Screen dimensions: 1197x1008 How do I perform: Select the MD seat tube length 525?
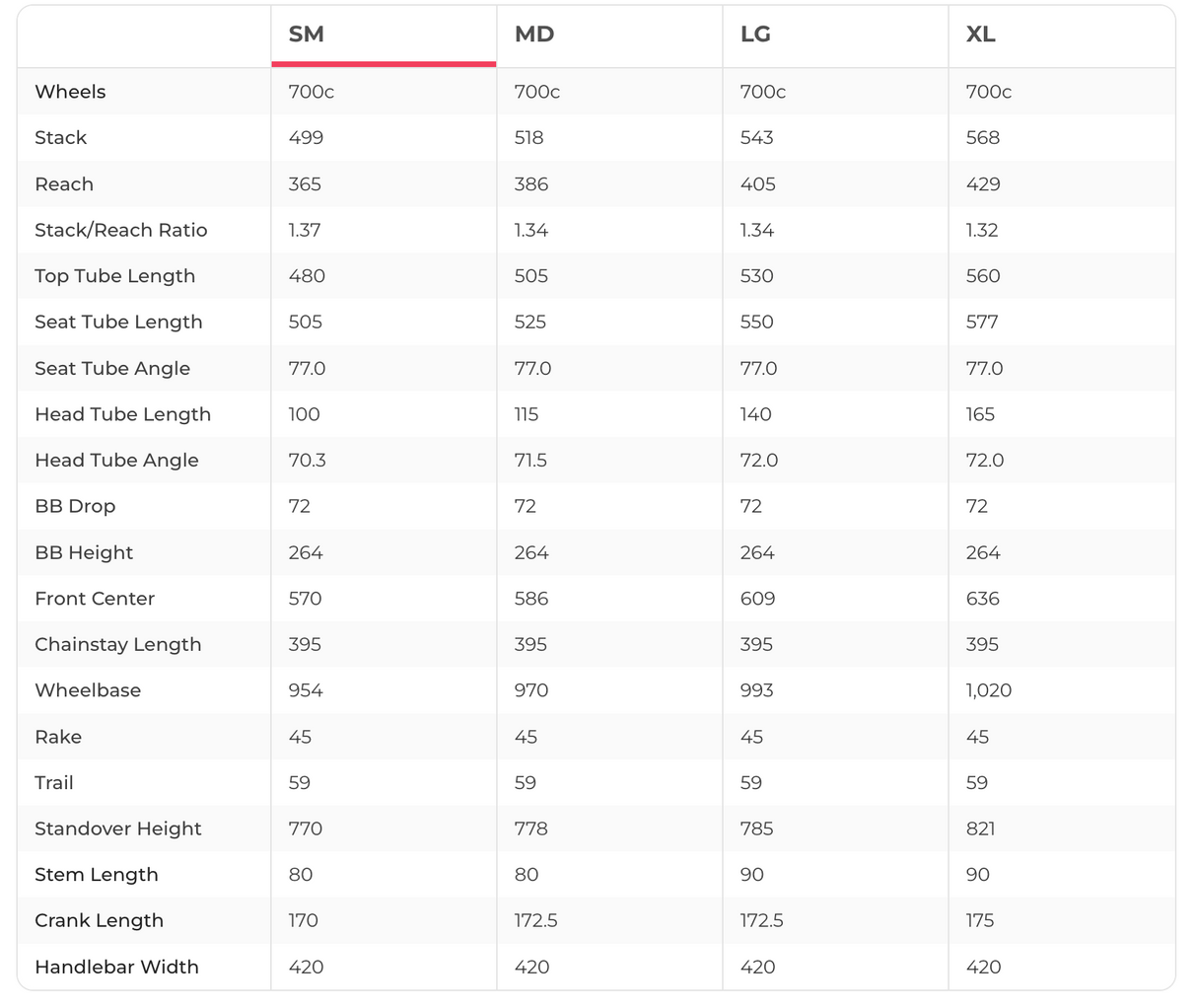[530, 323]
